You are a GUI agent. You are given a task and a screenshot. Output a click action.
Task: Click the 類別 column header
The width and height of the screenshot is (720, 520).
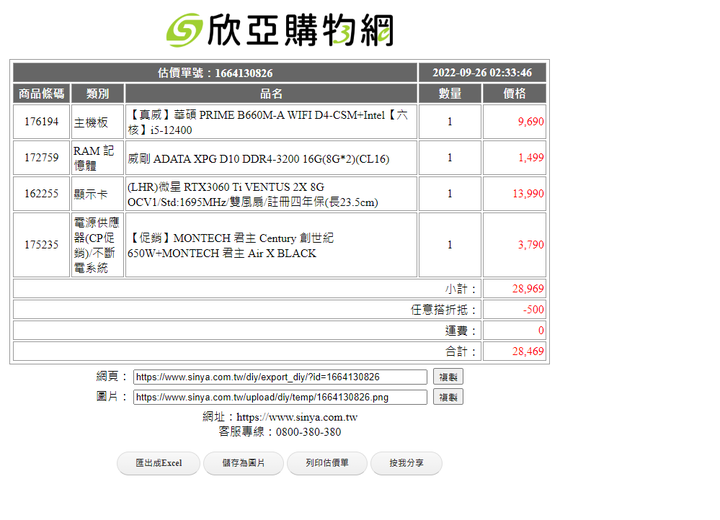(x=97, y=94)
